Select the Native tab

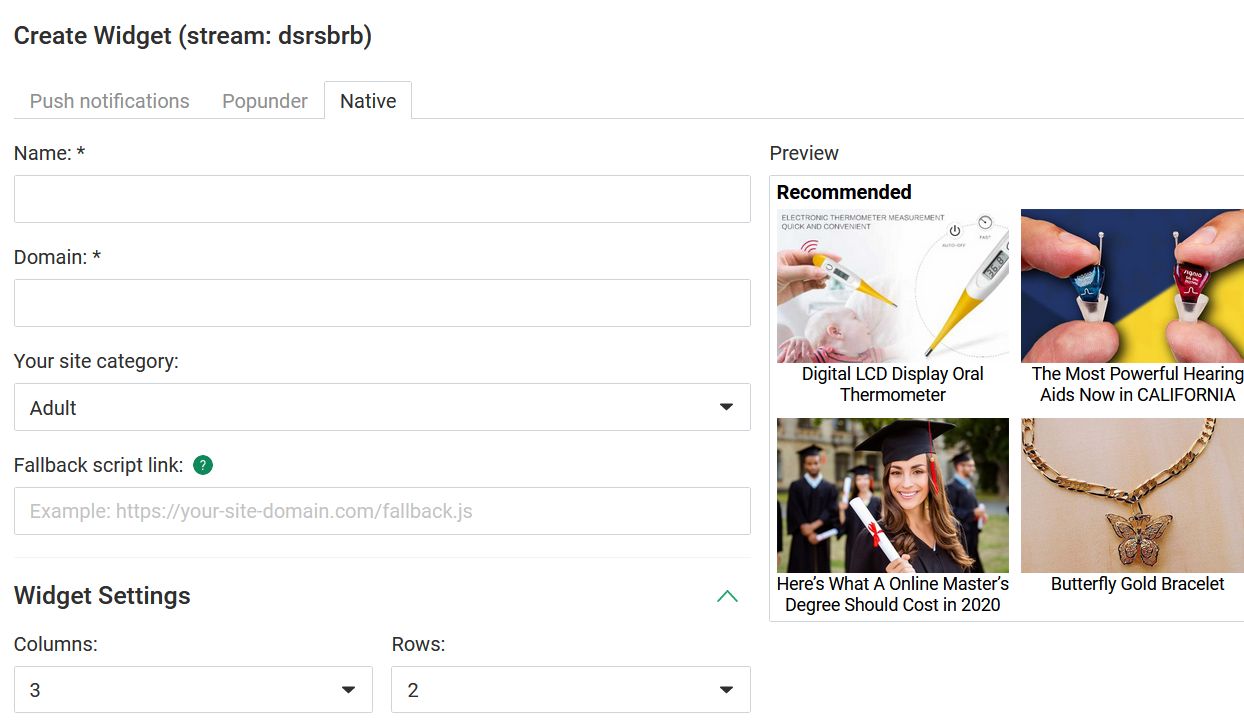(368, 101)
